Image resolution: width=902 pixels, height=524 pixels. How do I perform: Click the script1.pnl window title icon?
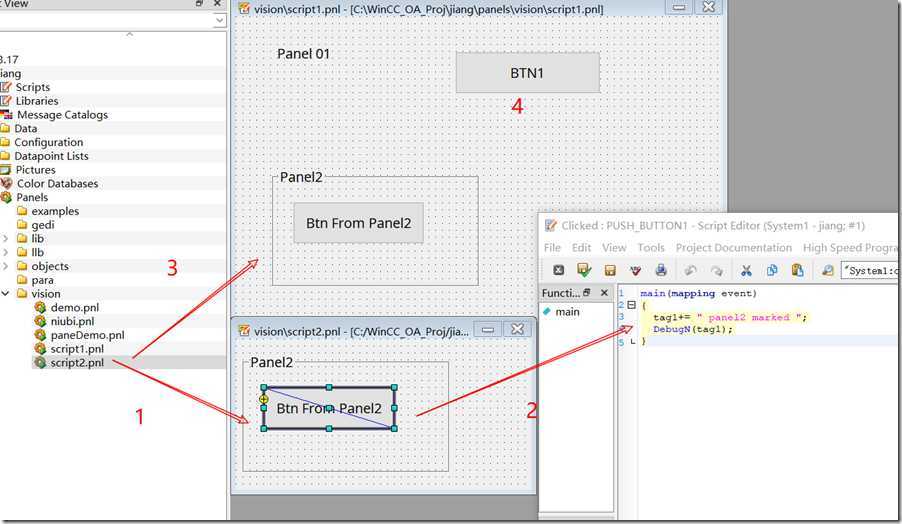pos(244,9)
